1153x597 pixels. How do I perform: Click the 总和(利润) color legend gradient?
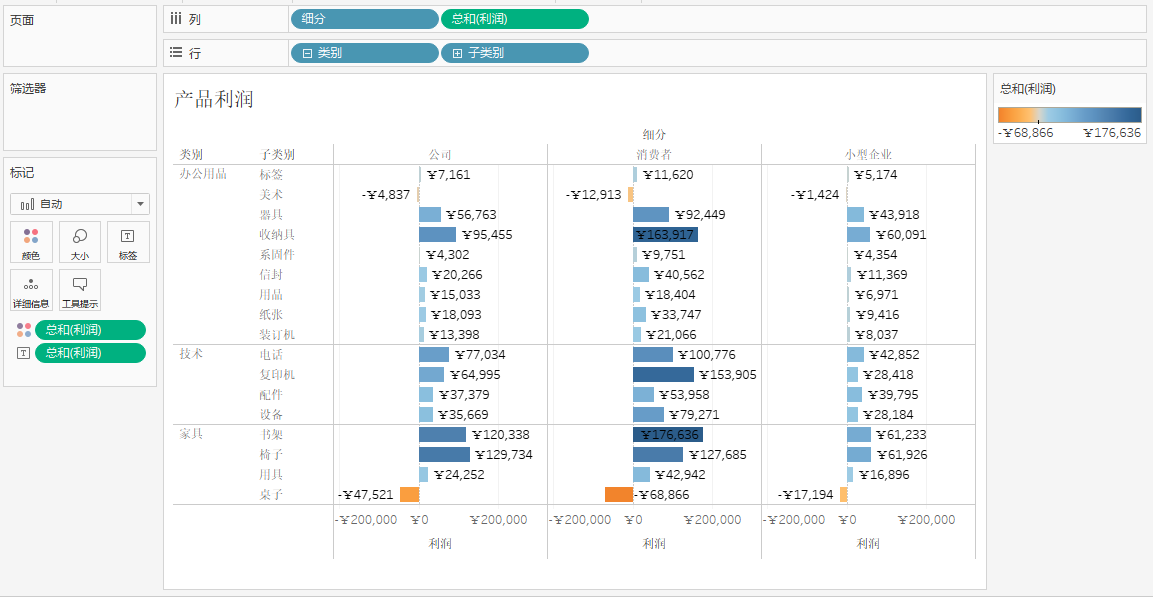(1069, 115)
